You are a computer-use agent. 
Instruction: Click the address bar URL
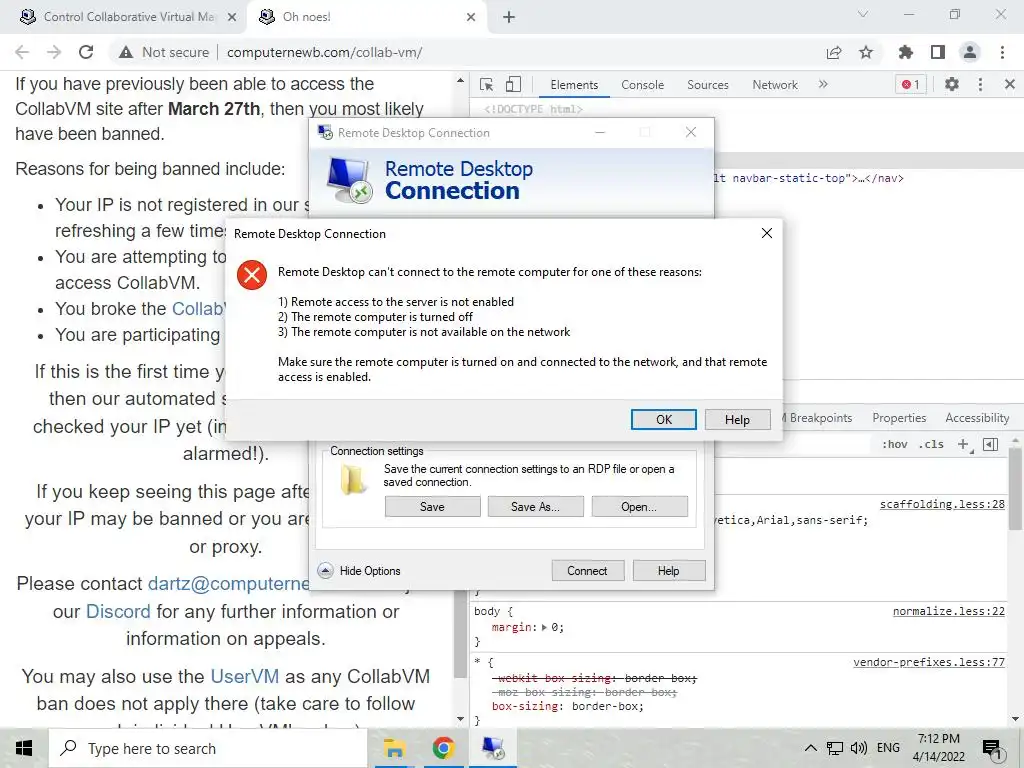click(x=325, y=52)
